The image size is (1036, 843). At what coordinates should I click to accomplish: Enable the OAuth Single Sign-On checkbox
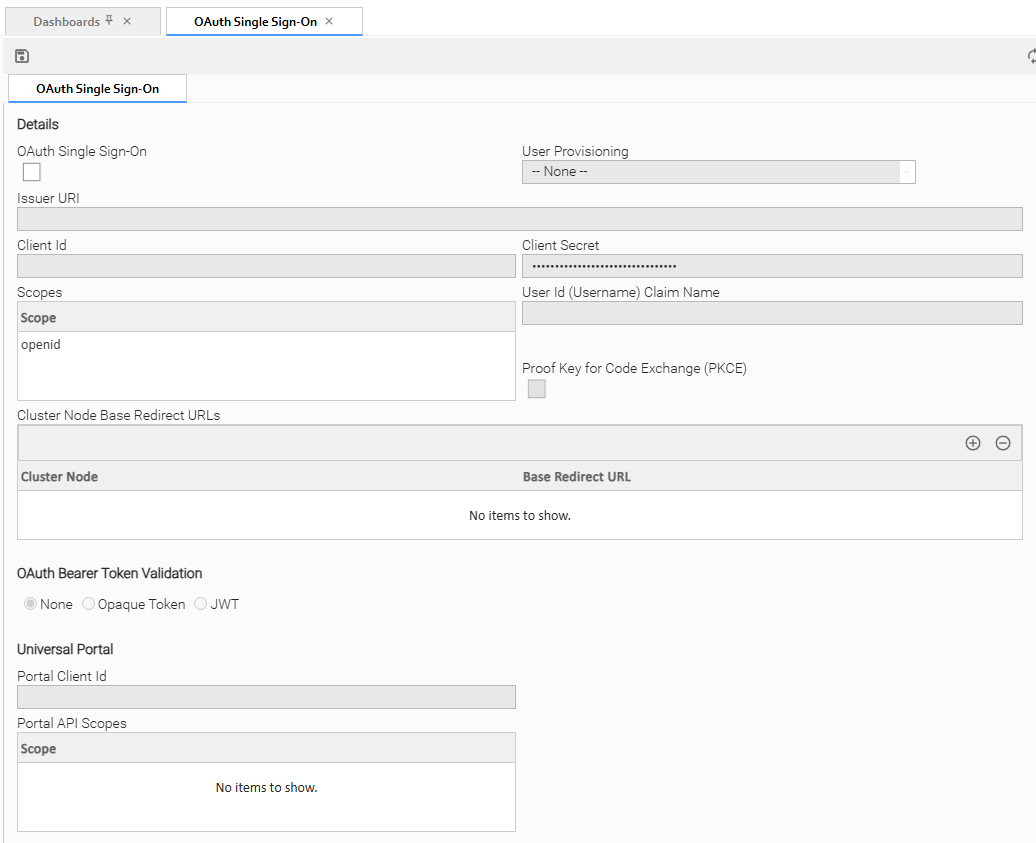pos(32,172)
